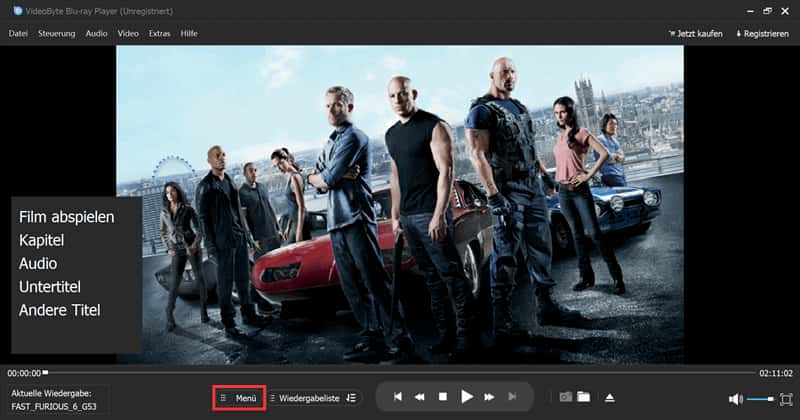
Task: Jump to the next chapter
Action: point(512,397)
